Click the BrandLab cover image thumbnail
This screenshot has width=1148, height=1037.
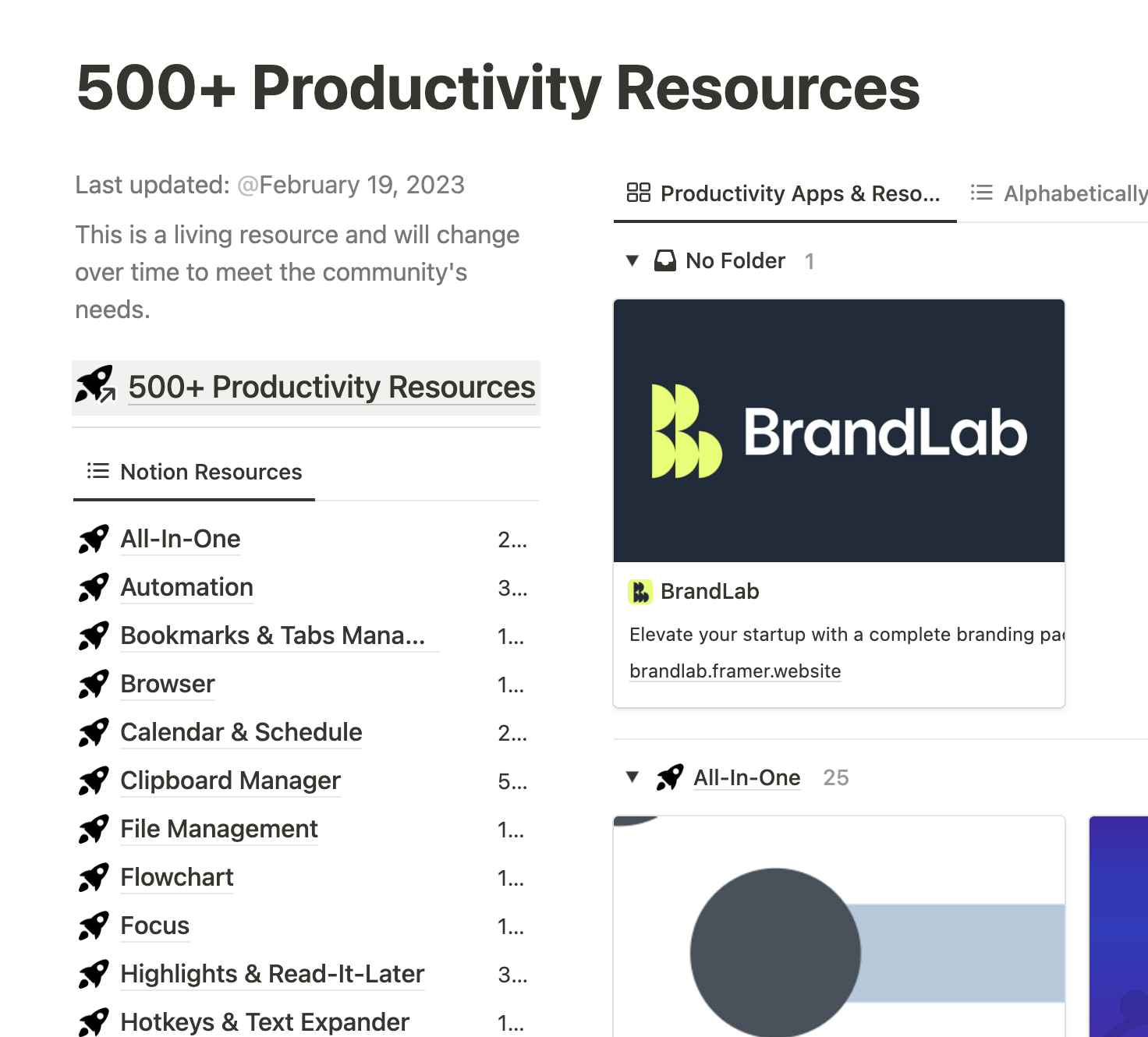[839, 430]
